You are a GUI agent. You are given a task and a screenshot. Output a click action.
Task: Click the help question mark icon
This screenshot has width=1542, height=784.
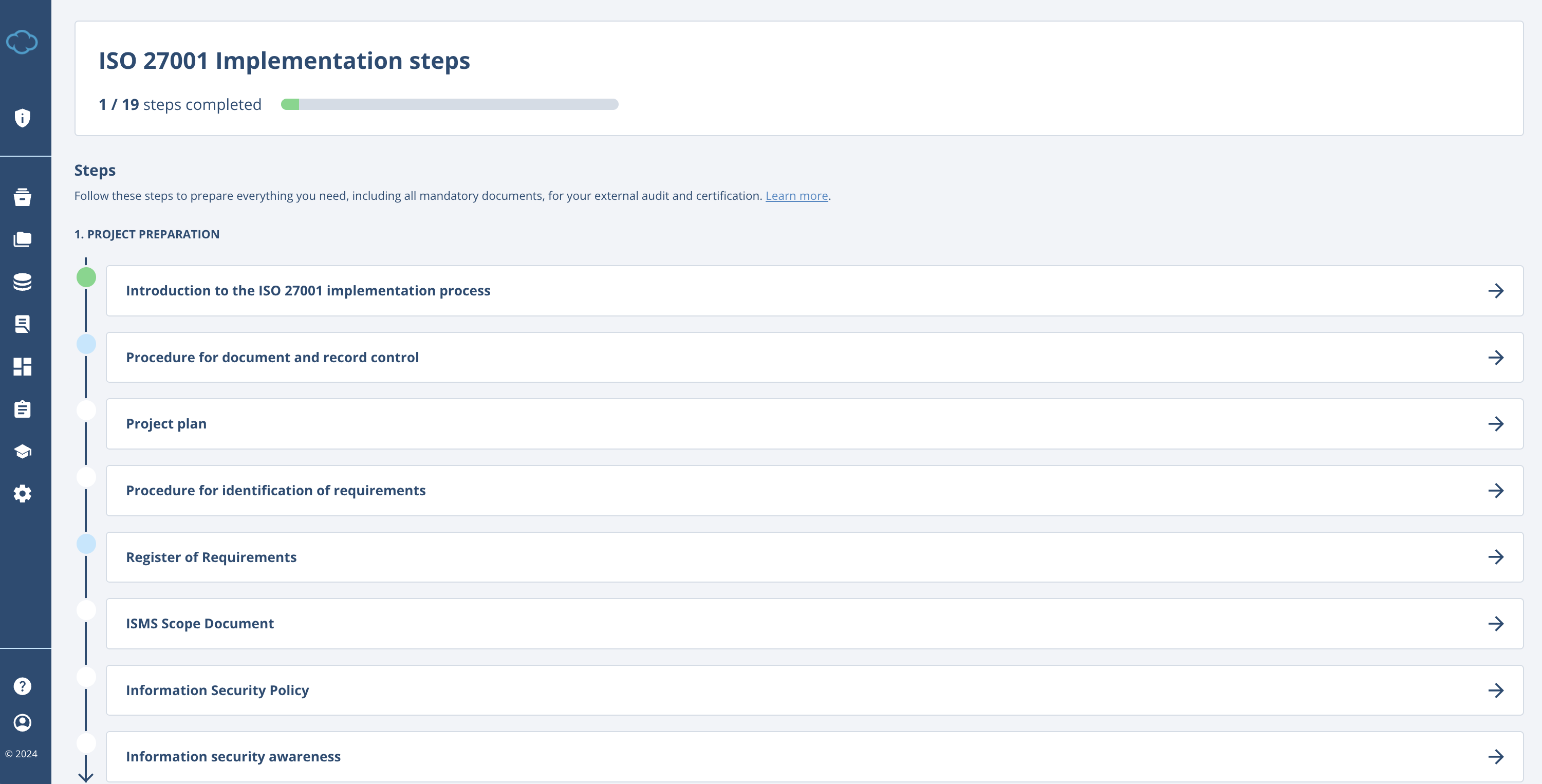coord(22,686)
